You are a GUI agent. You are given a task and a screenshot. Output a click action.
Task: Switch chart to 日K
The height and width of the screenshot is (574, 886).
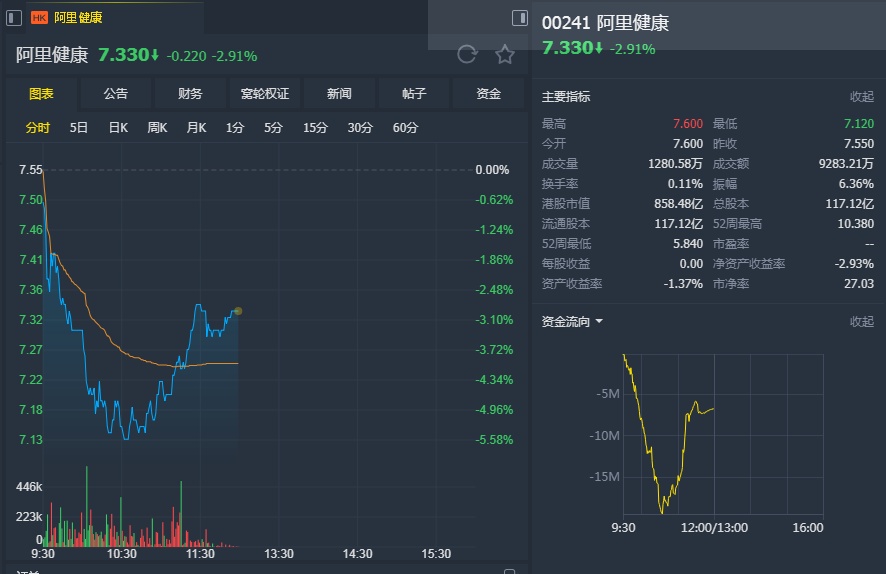point(118,128)
